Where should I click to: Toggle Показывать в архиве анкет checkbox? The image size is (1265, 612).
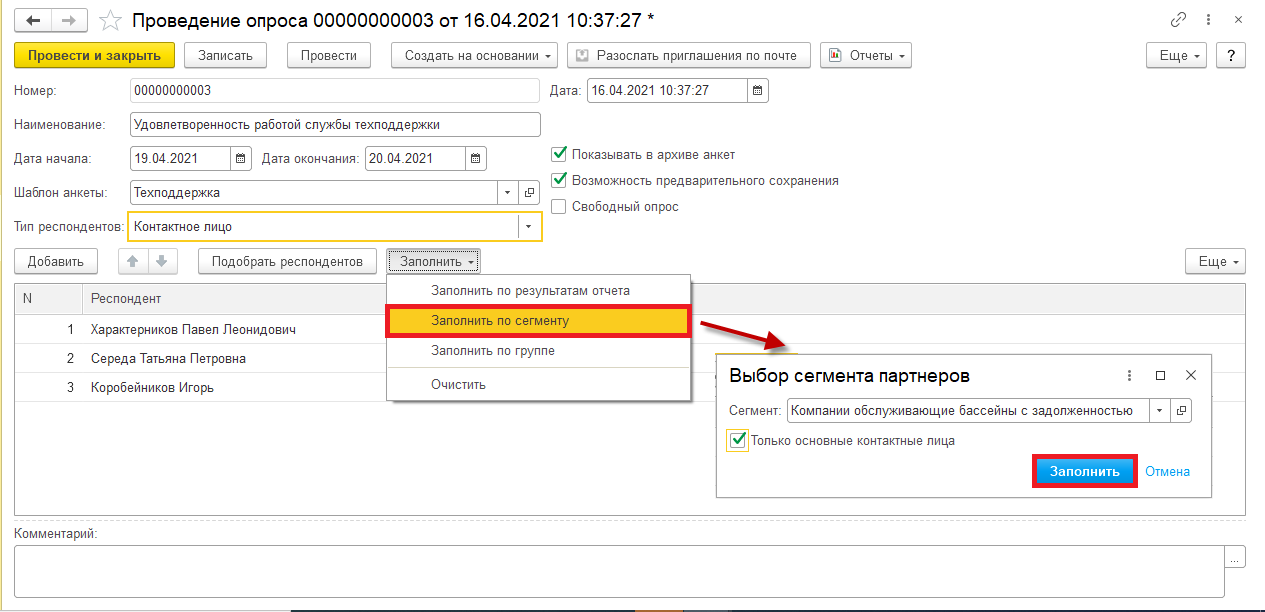pos(559,155)
